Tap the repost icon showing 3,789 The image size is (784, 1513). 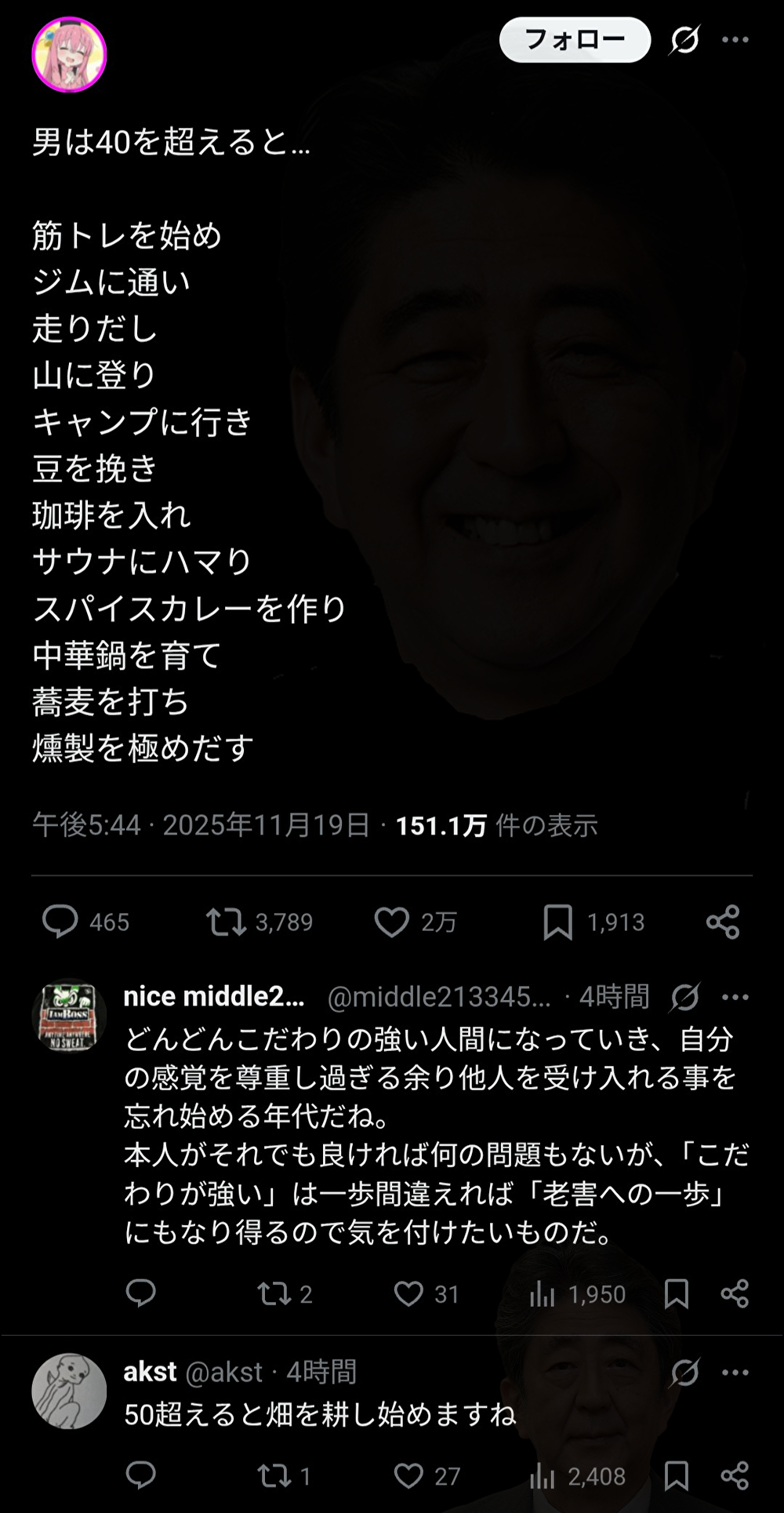226,922
